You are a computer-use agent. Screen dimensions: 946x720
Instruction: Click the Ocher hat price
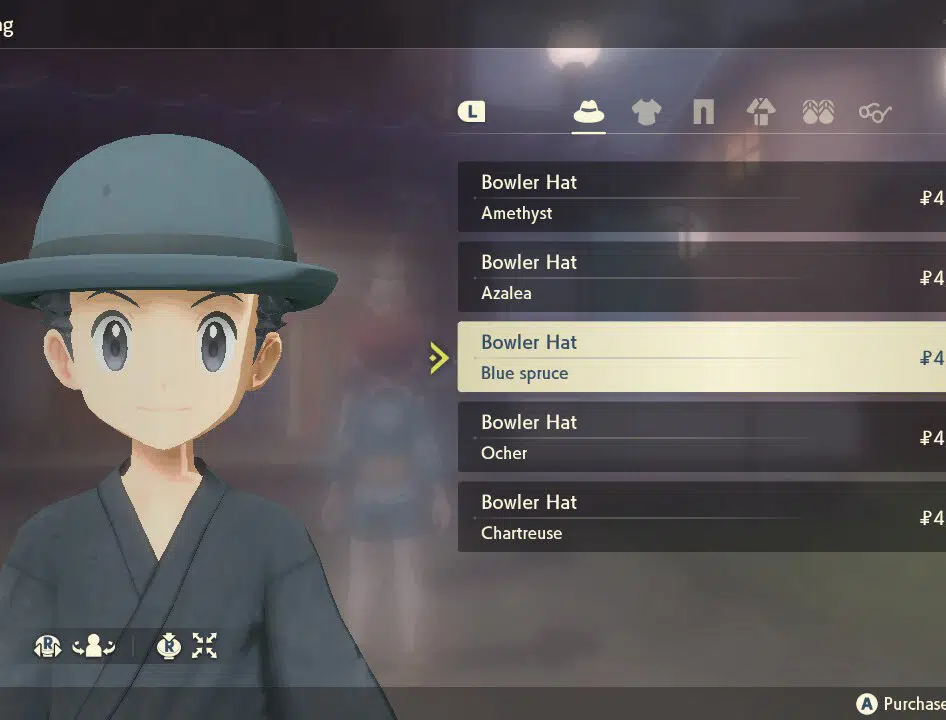pos(932,438)
